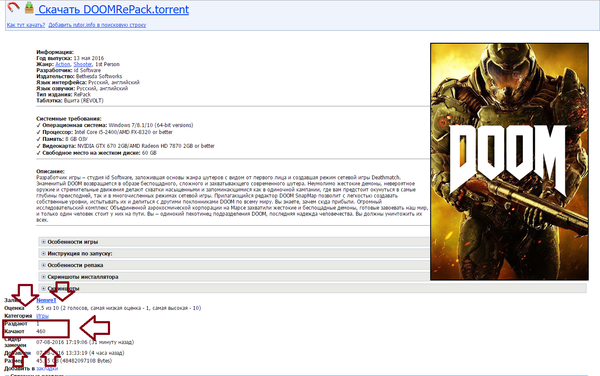Click memory requirement '8 GB ОЗУ'
600x376 pixels.
coord(76,139)
